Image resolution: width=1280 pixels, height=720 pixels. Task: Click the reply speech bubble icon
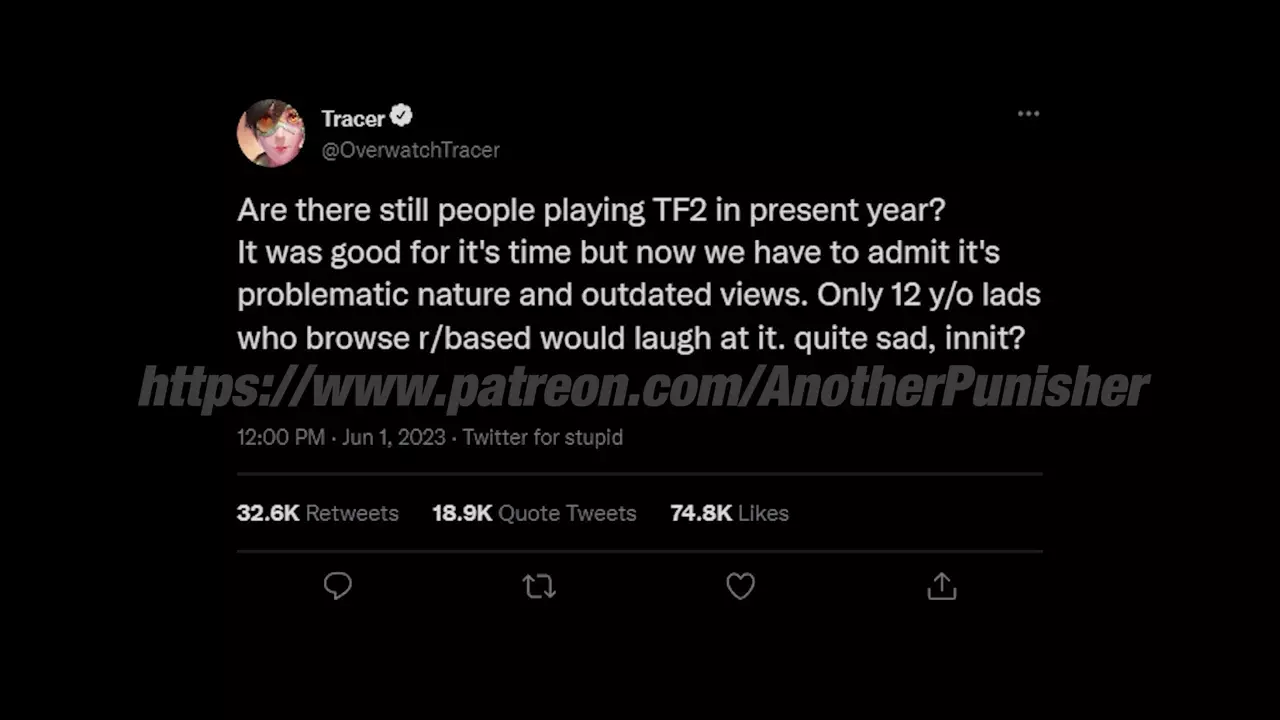[x=338, y=586]
